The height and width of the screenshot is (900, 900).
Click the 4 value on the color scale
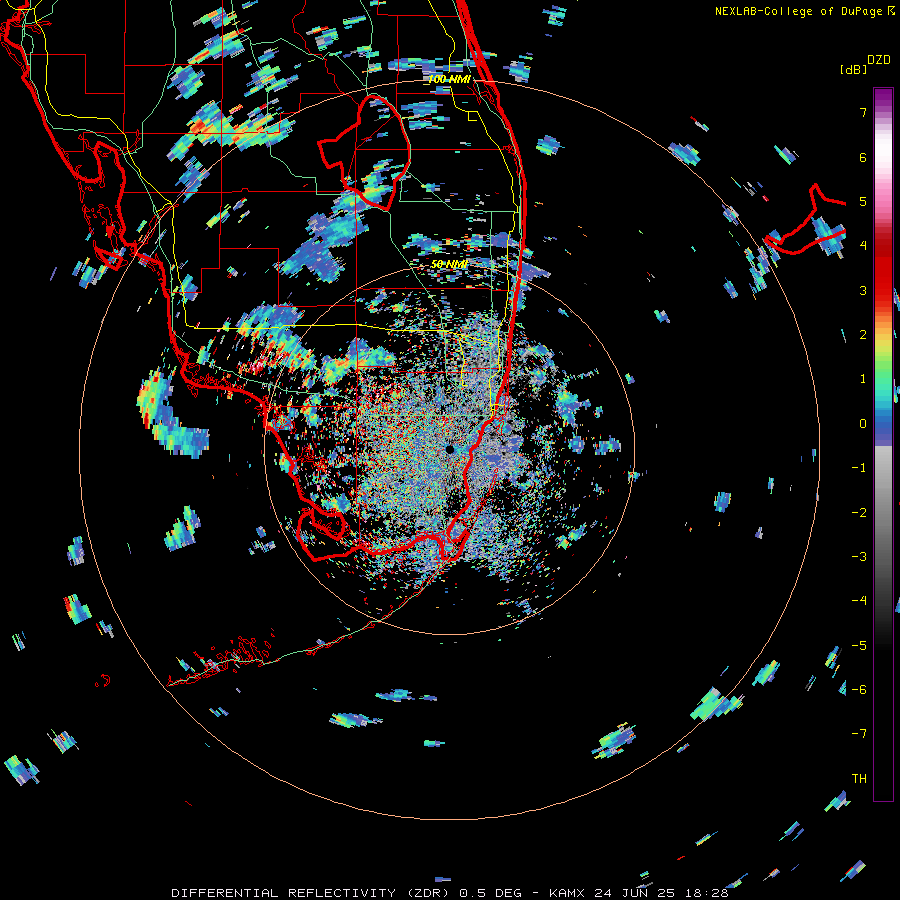[863, 246]
